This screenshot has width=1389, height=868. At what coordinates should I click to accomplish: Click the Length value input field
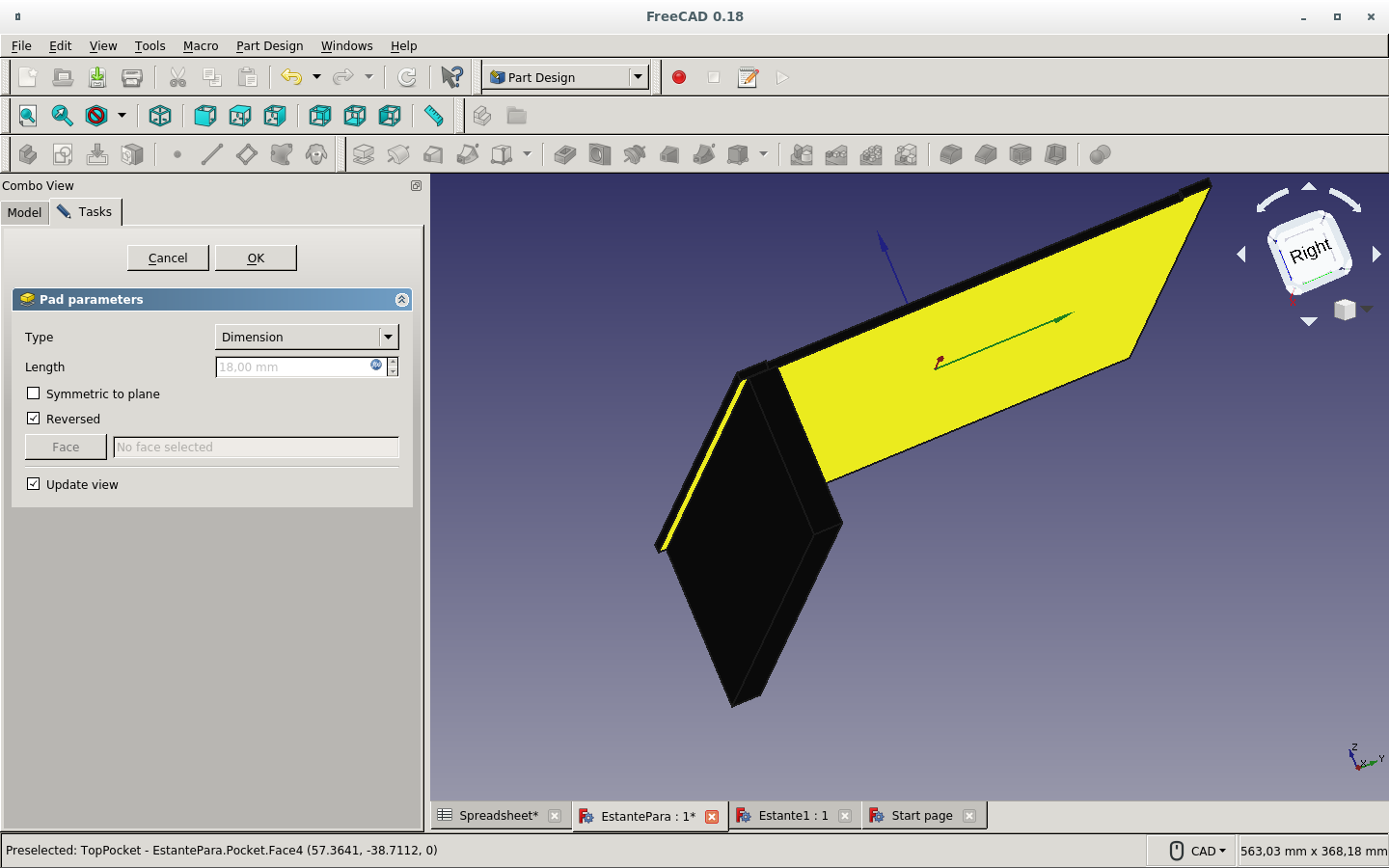(300, 366)
